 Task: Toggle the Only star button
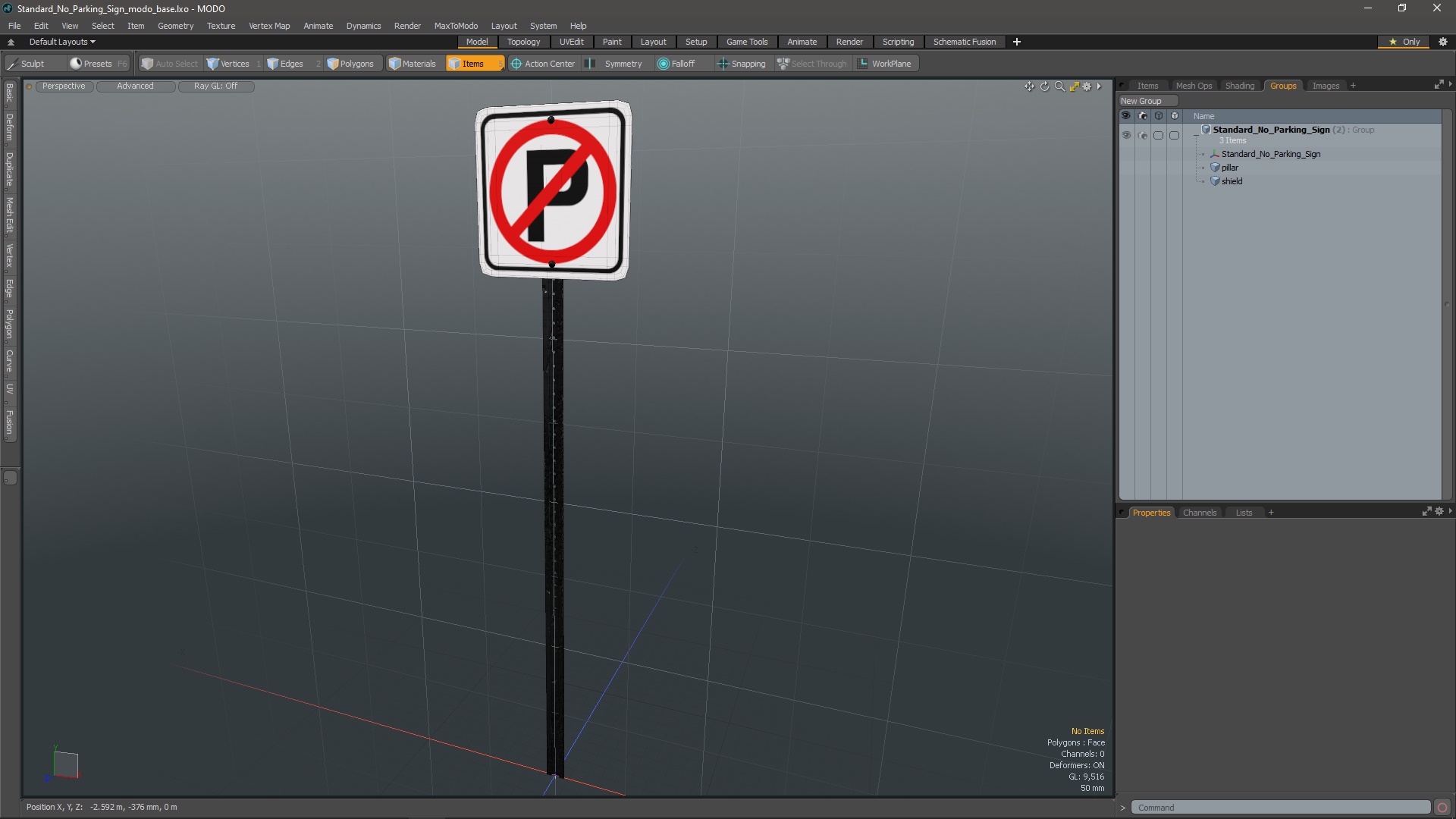[x=1404, y=42]
